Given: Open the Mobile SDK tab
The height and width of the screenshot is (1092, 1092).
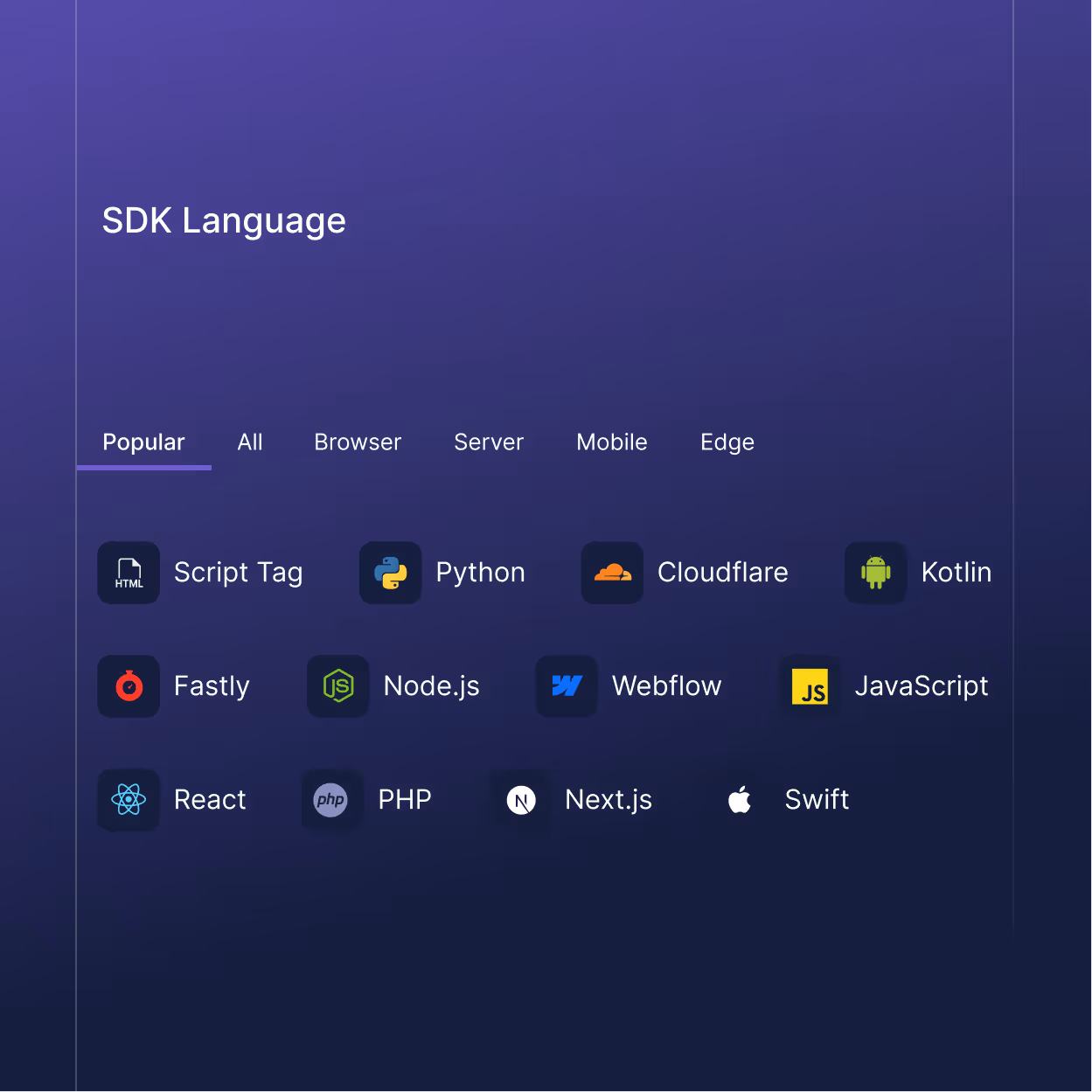Looking at the screenshot, I should point(611,442).
